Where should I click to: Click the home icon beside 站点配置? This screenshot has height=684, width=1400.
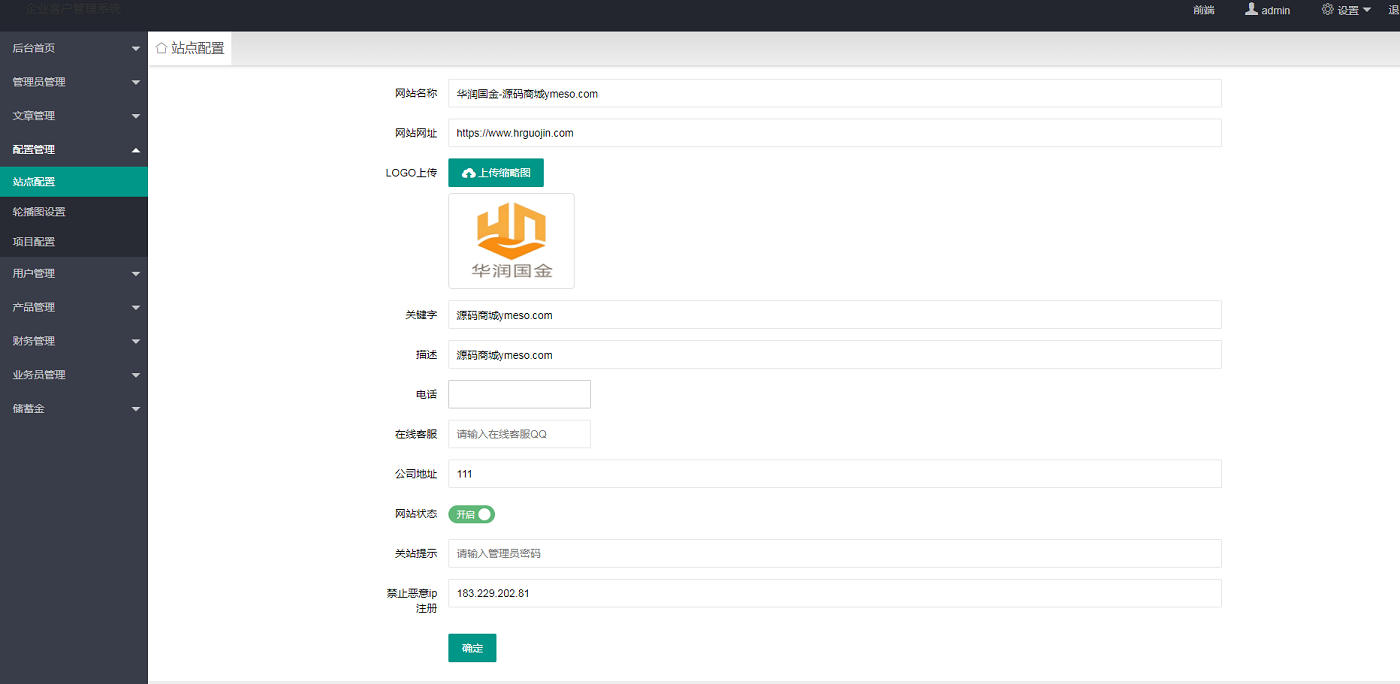161,48
